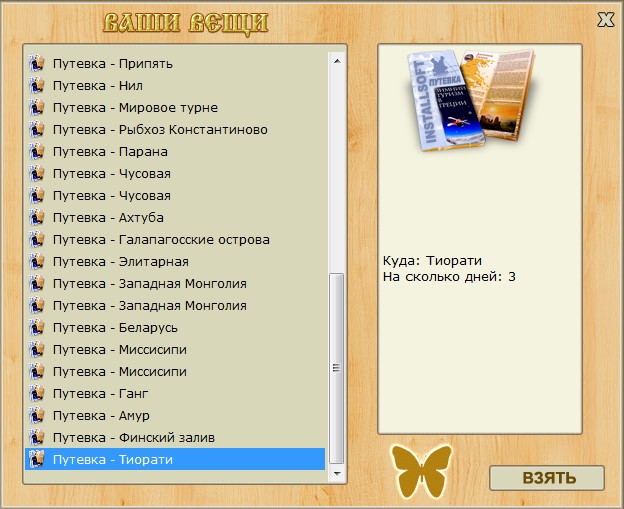This screenshot has width=624, height=509.
Task: Click the list scrollbar down arrow
Action: (x=337, y=474)
